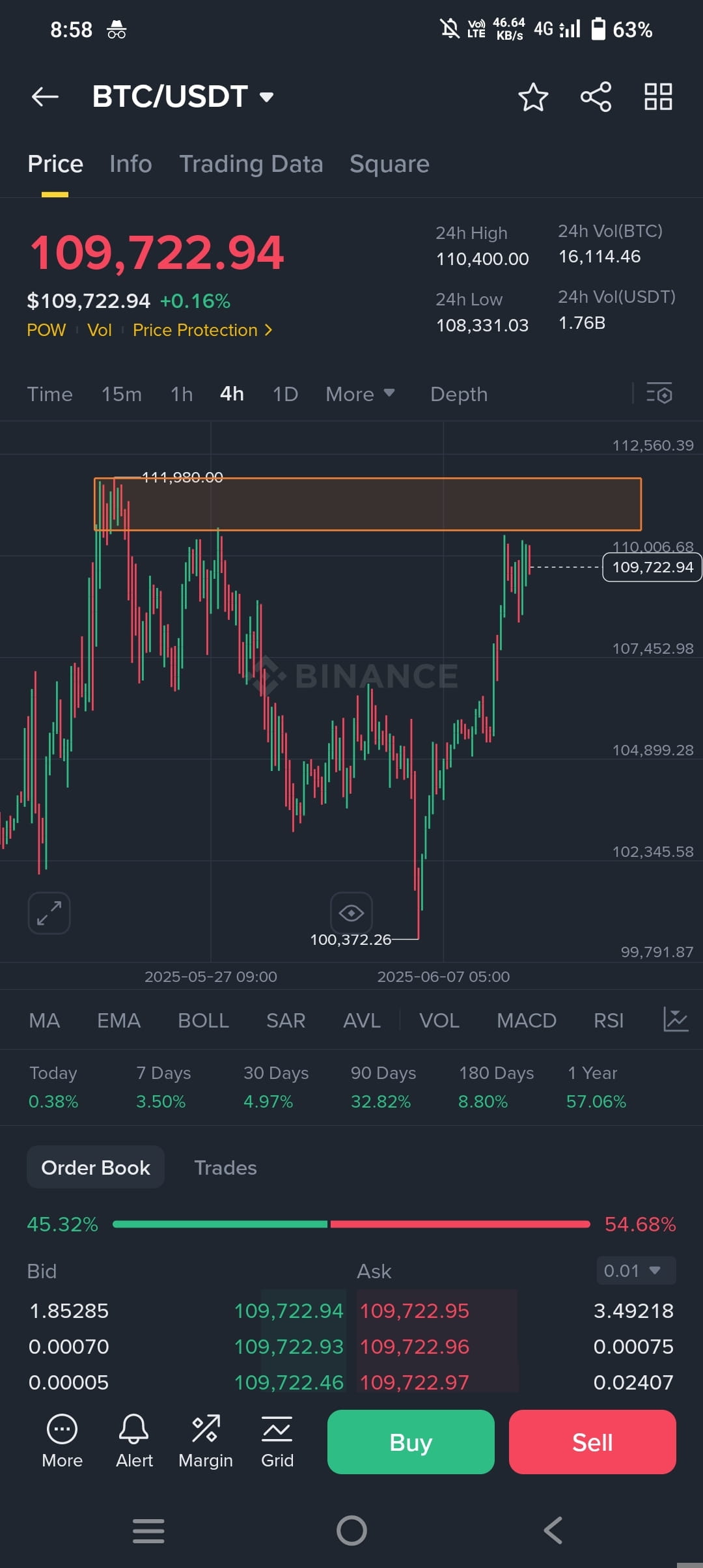Switch to Trading Data tab
The image size is (703, 1568).
[251, 164]
